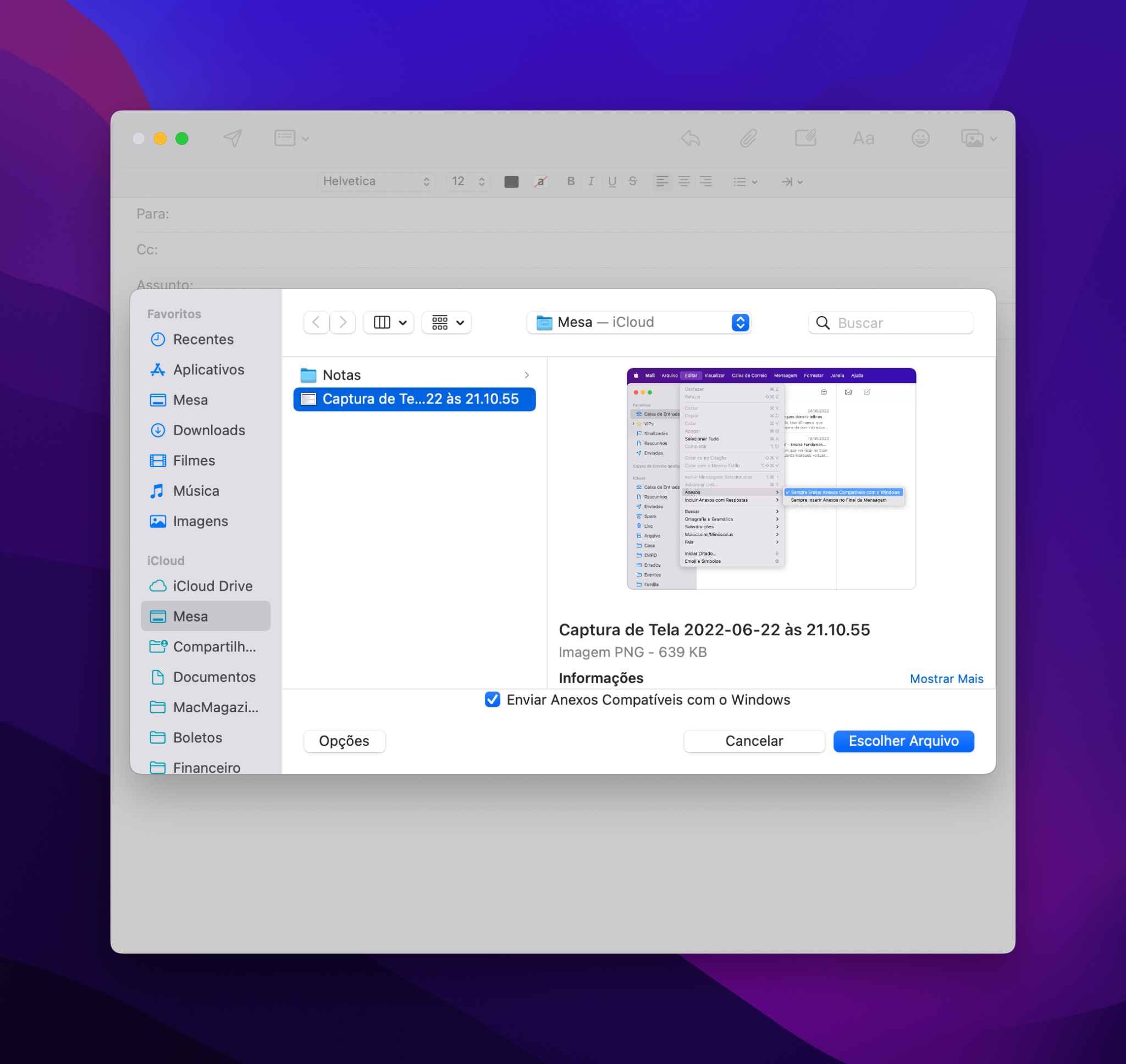Viewport: 1126px width, 1064px height.
Task: Open iCloud Drive from the sidebar
Action: click(x=212, y=586)
